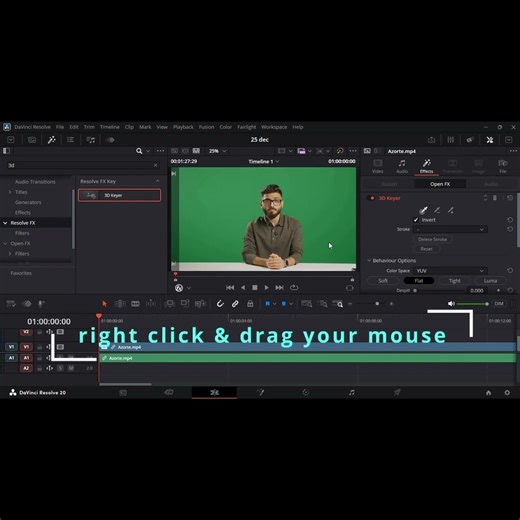This screenshot has width=520, height=520.
Task: Open the Color Space YUV dropdown
Action: coord(450,271)
